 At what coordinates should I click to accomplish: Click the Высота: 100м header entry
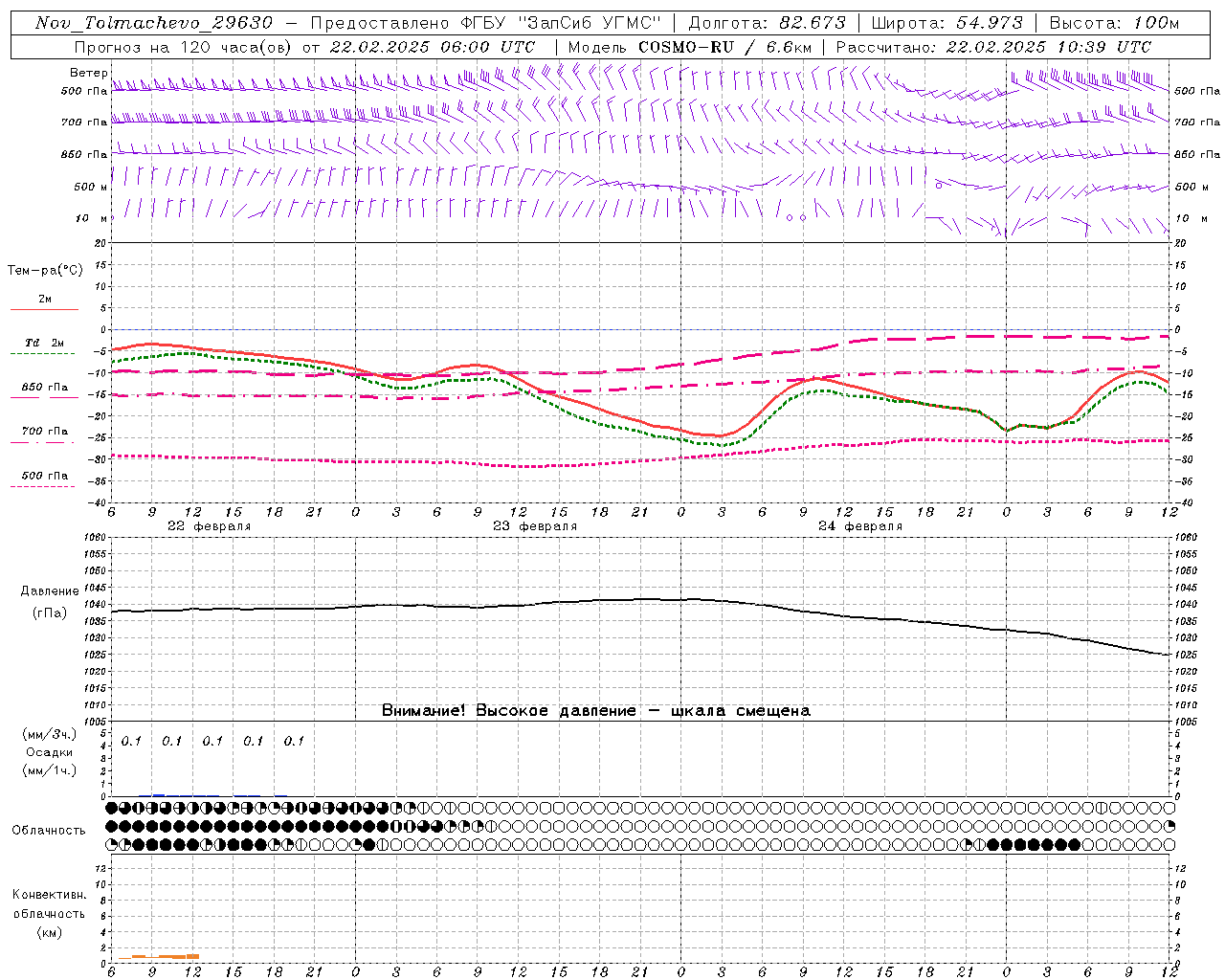pyautogui.click(x=1114, y=23)
